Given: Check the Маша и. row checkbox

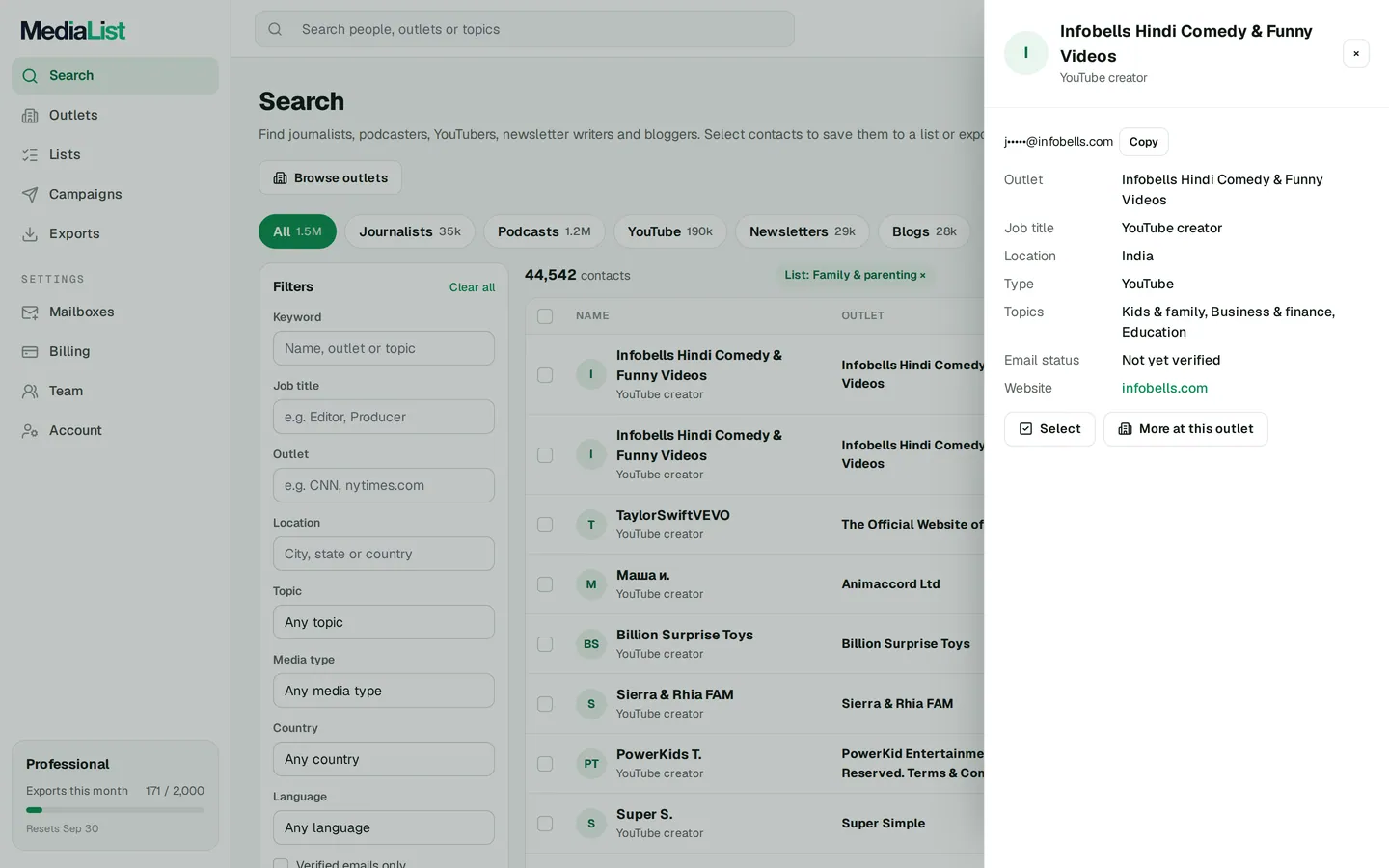Looking at the screenshot, I should 545,584.
